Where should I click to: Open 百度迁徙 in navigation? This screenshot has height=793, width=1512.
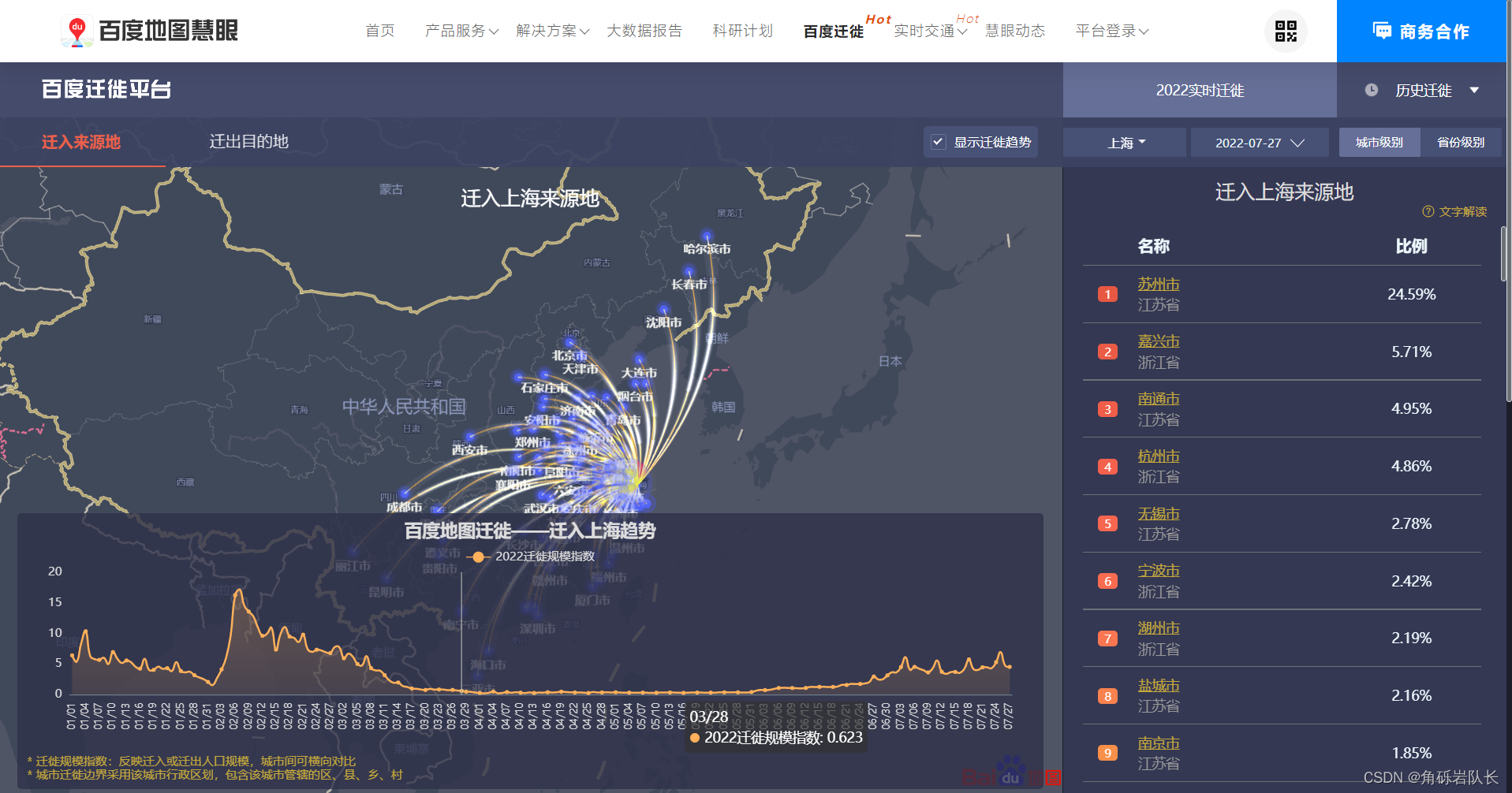pos(834,32)
